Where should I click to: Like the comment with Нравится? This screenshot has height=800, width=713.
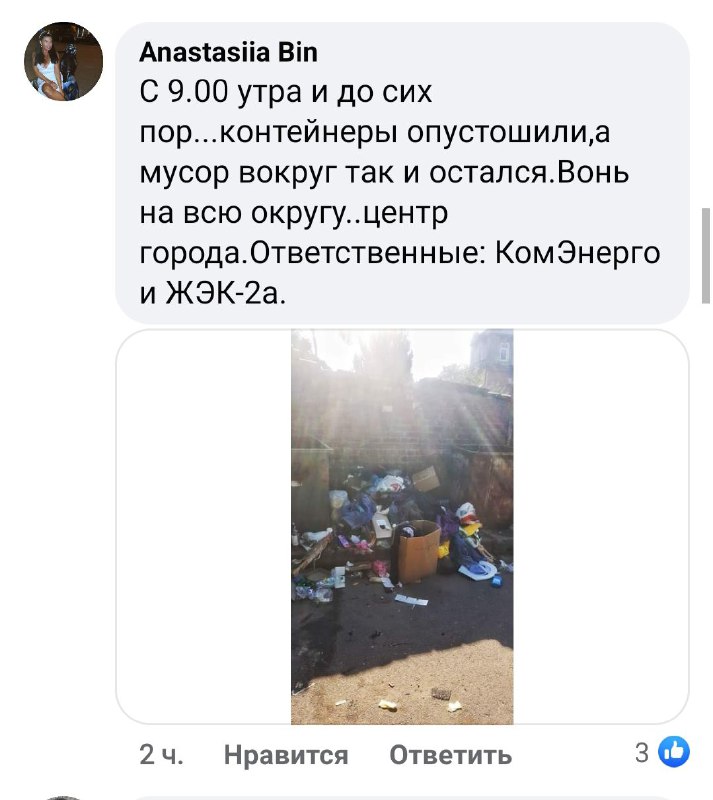point(286,754)
